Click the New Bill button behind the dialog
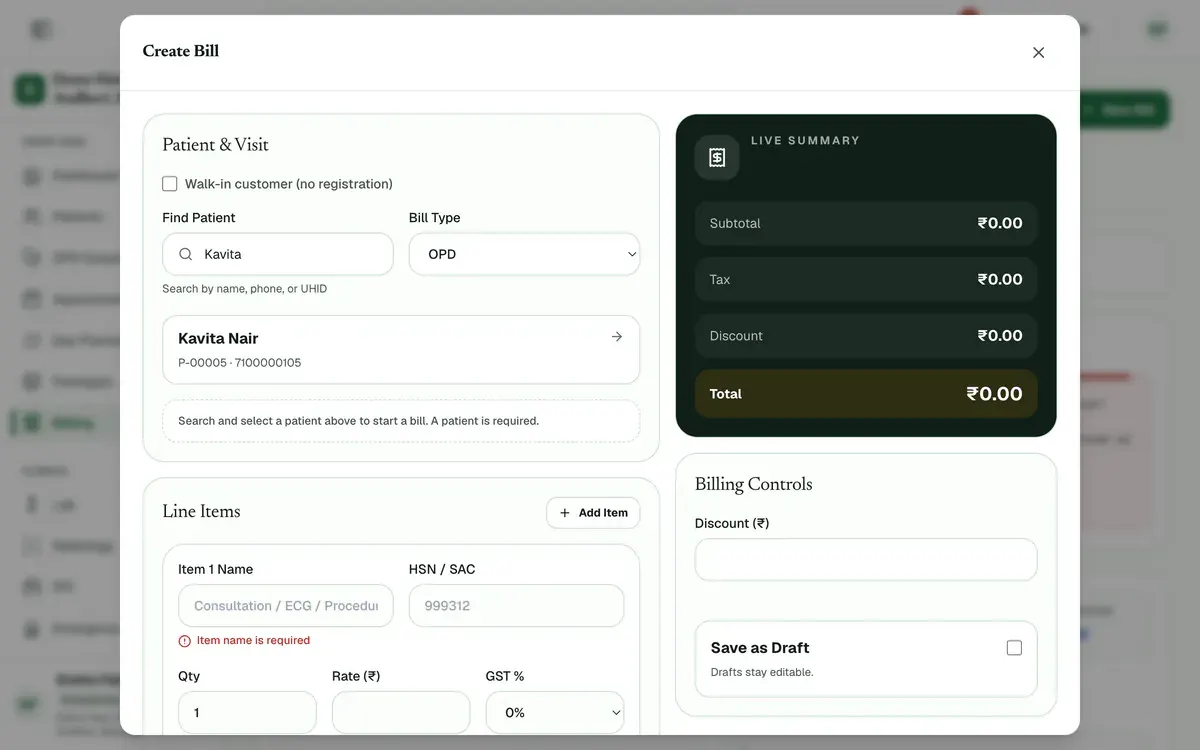This screenshot has width=1200, height=750. click(x=1124, y=110)
